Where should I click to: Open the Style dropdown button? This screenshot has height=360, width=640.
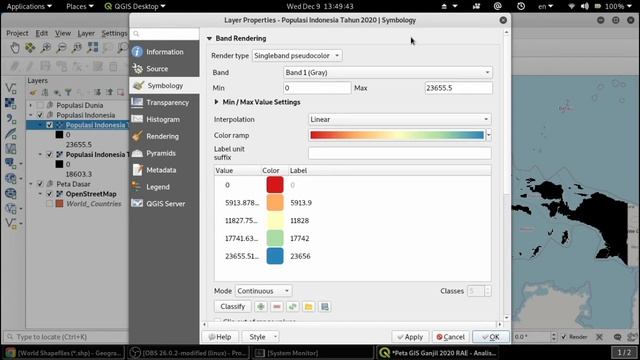pos(261,337)
